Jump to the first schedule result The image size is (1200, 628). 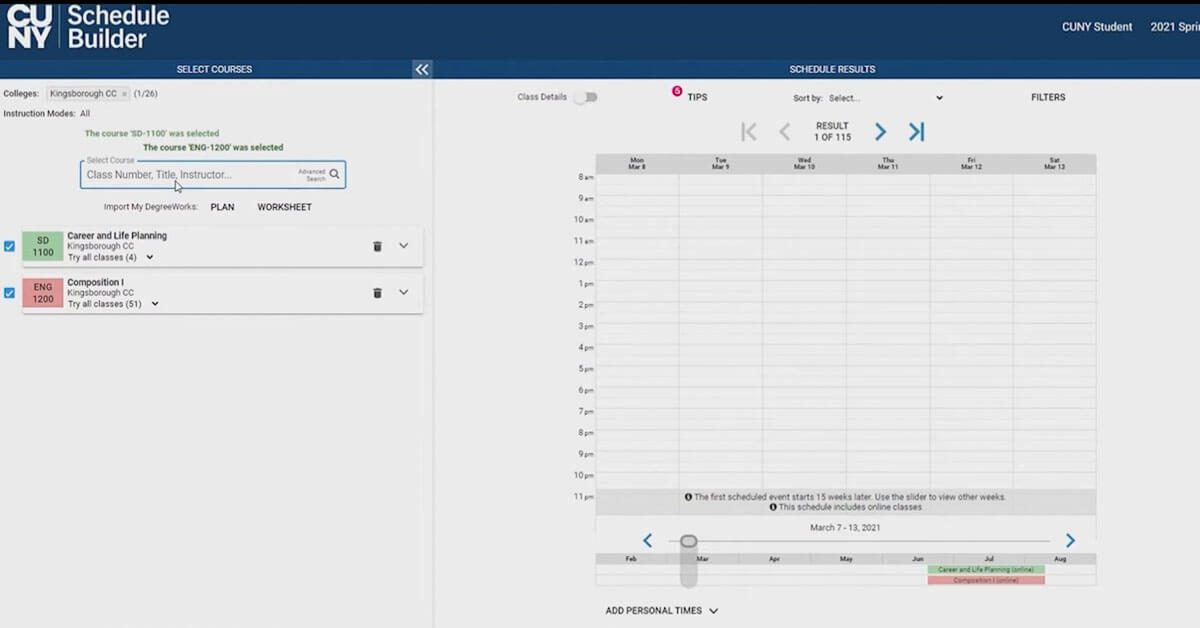748,132
